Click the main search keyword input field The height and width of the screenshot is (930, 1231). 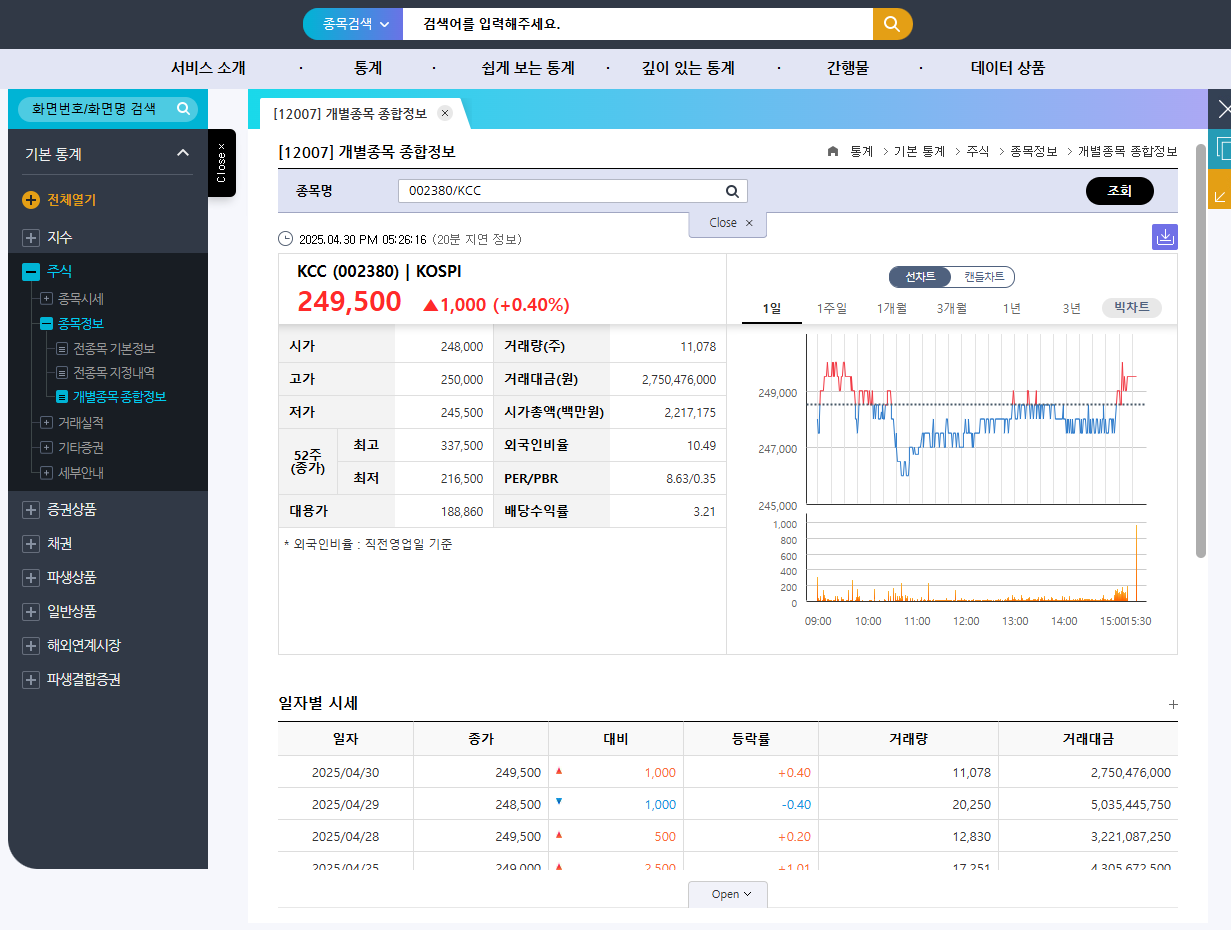638,24
